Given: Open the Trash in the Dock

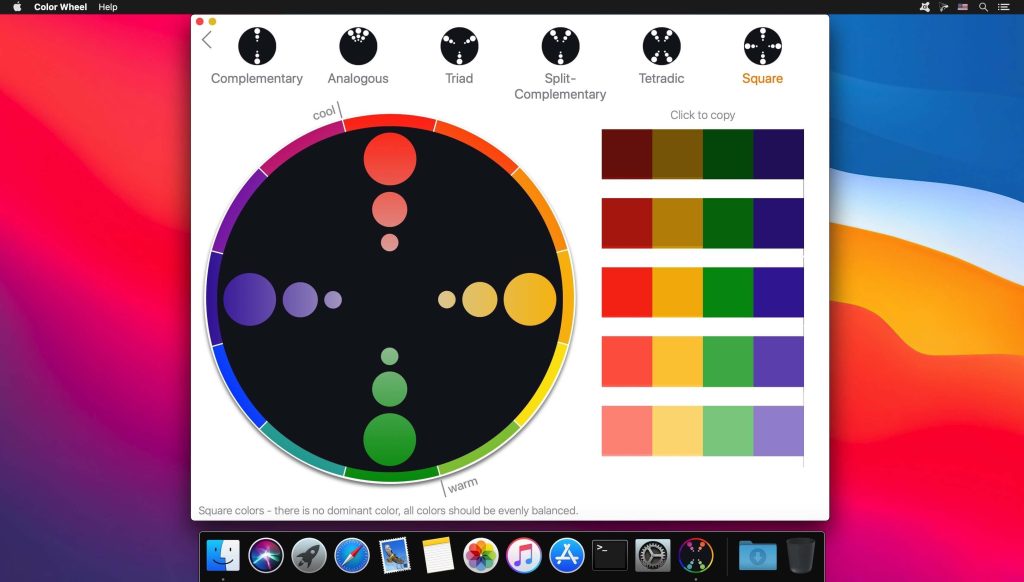Looking at the screenshot, I should click(x=801, y=555).
